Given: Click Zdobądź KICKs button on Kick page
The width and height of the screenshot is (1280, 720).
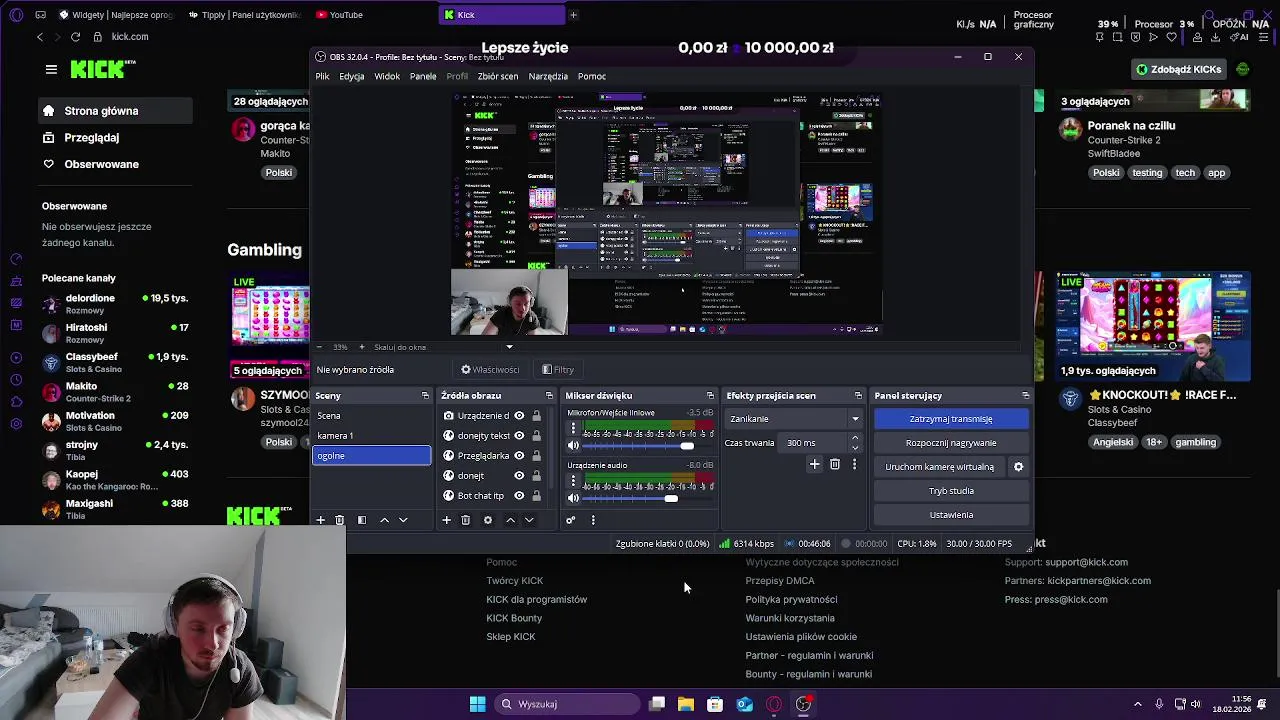Looking at the screenshot, I should 1178,69.
